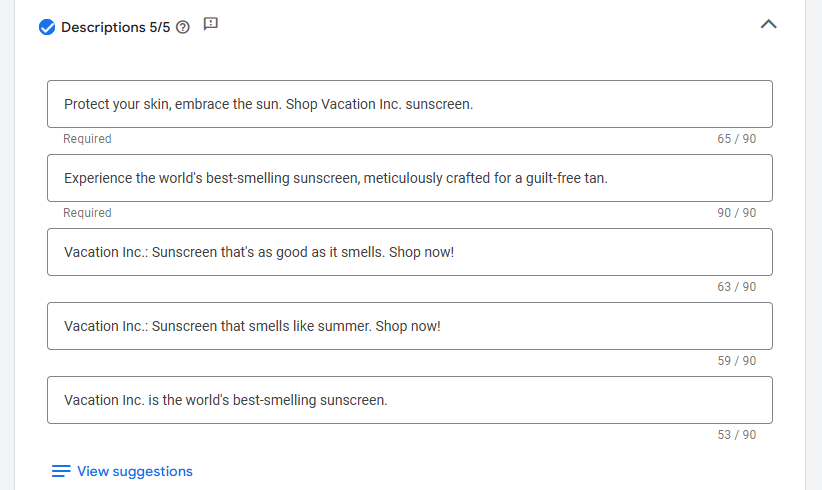Collapse the Descriptions section with chevron
This screenshot has width=822, height=490.
pyautogui.click(x=768, y=24)
